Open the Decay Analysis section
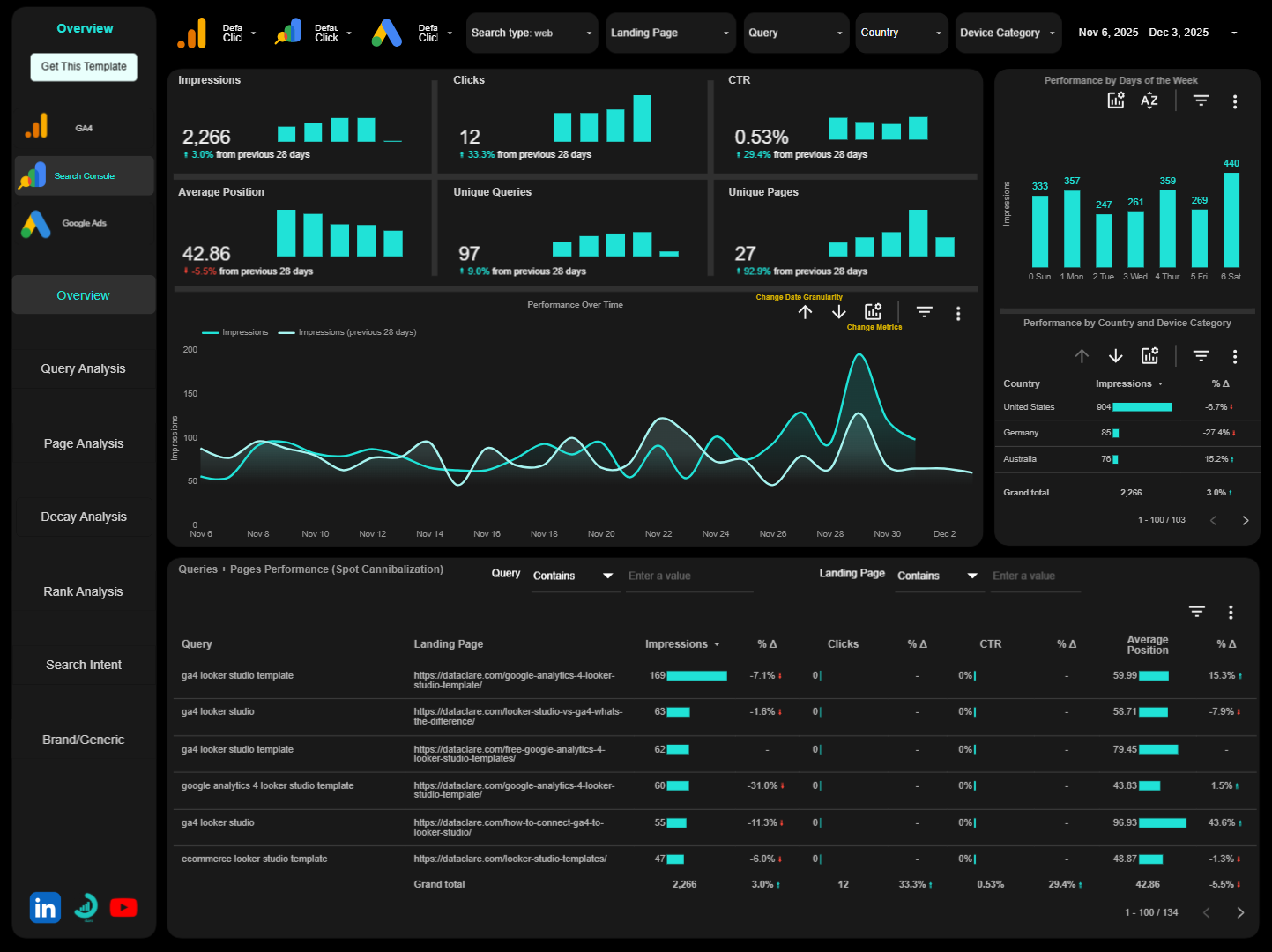This screenshot has height=952, width=1272. [83, 516]
